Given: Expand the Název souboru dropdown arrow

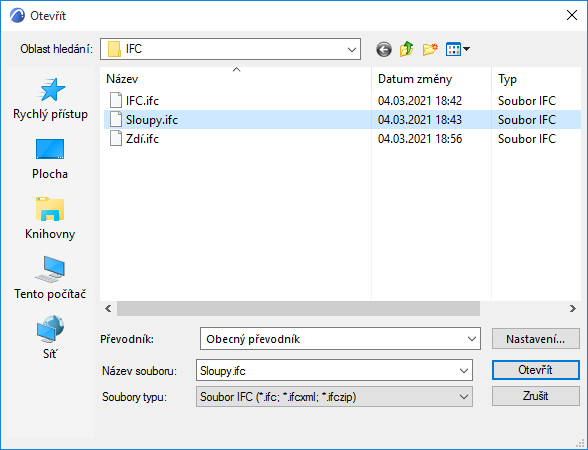Looking at the screenshot, I should click(464, 370).
